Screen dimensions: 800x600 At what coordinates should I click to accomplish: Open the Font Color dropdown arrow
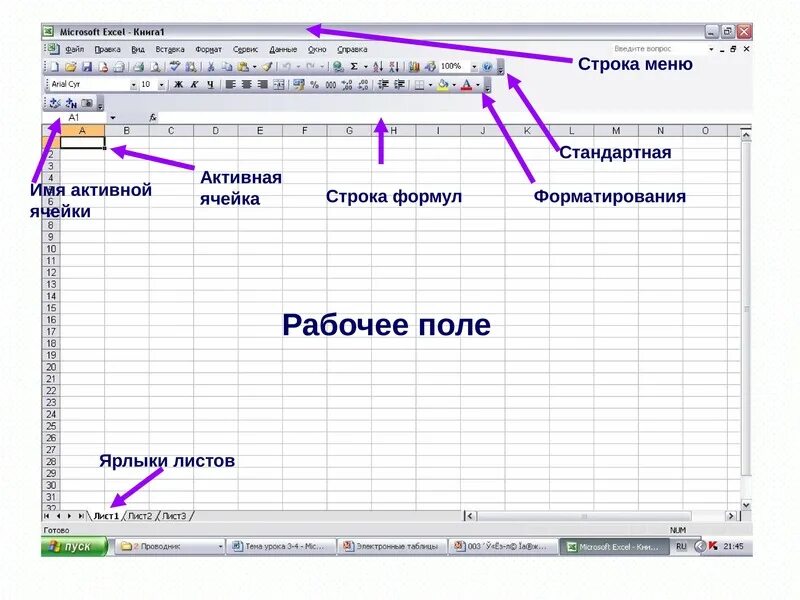[x=478, y=85]
